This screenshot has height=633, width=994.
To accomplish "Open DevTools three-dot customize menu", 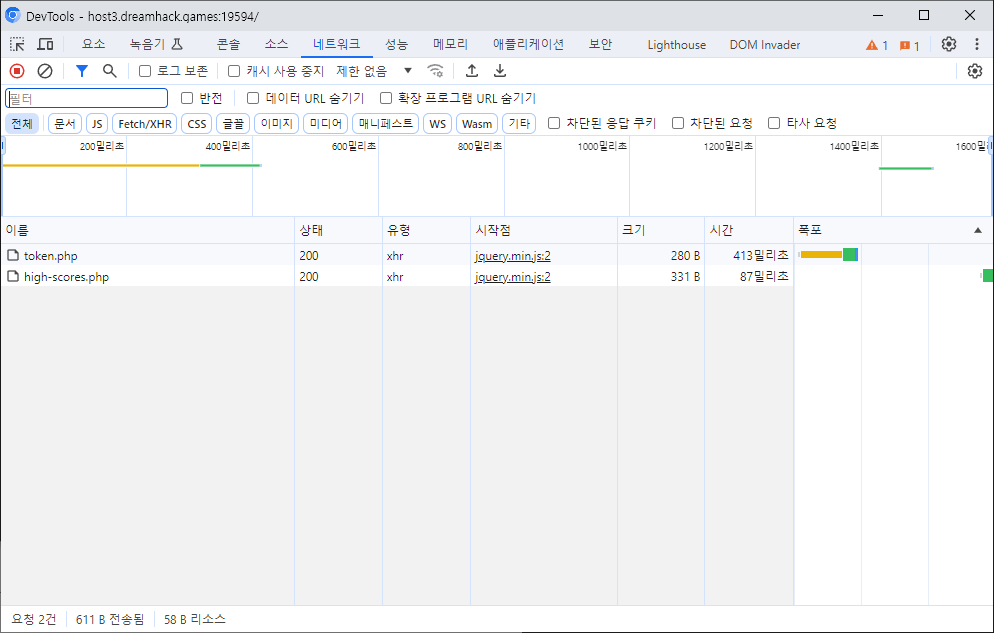I will [x=977, y=45].
